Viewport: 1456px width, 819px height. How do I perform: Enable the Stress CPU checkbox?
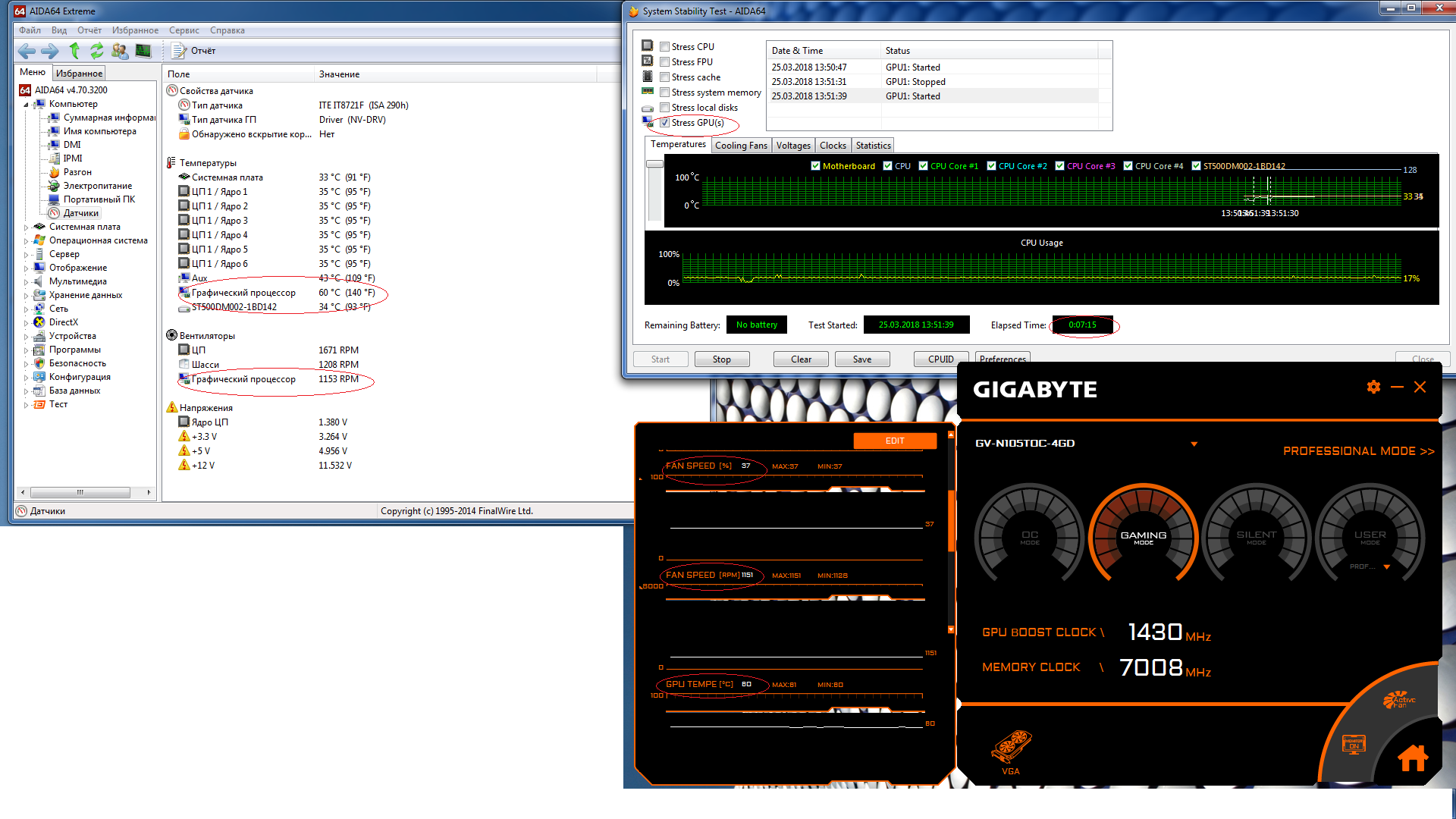coord(665,47)
